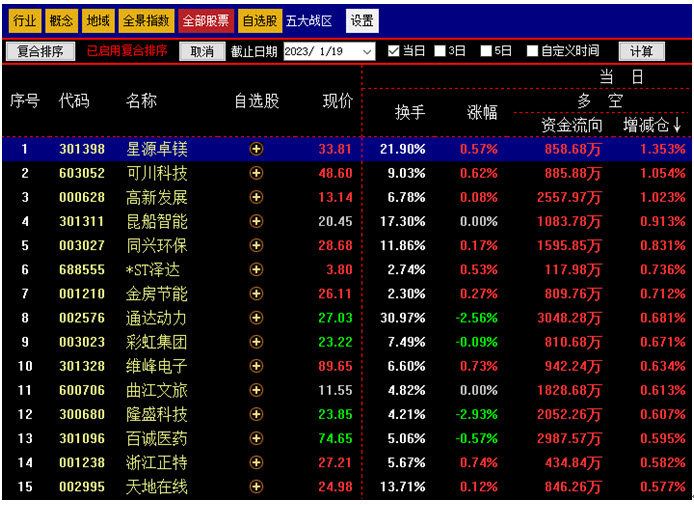Viewport: 694px width, 505px height.
Task: Select stock name 百诚医药
Action: (x=157, y=438)
